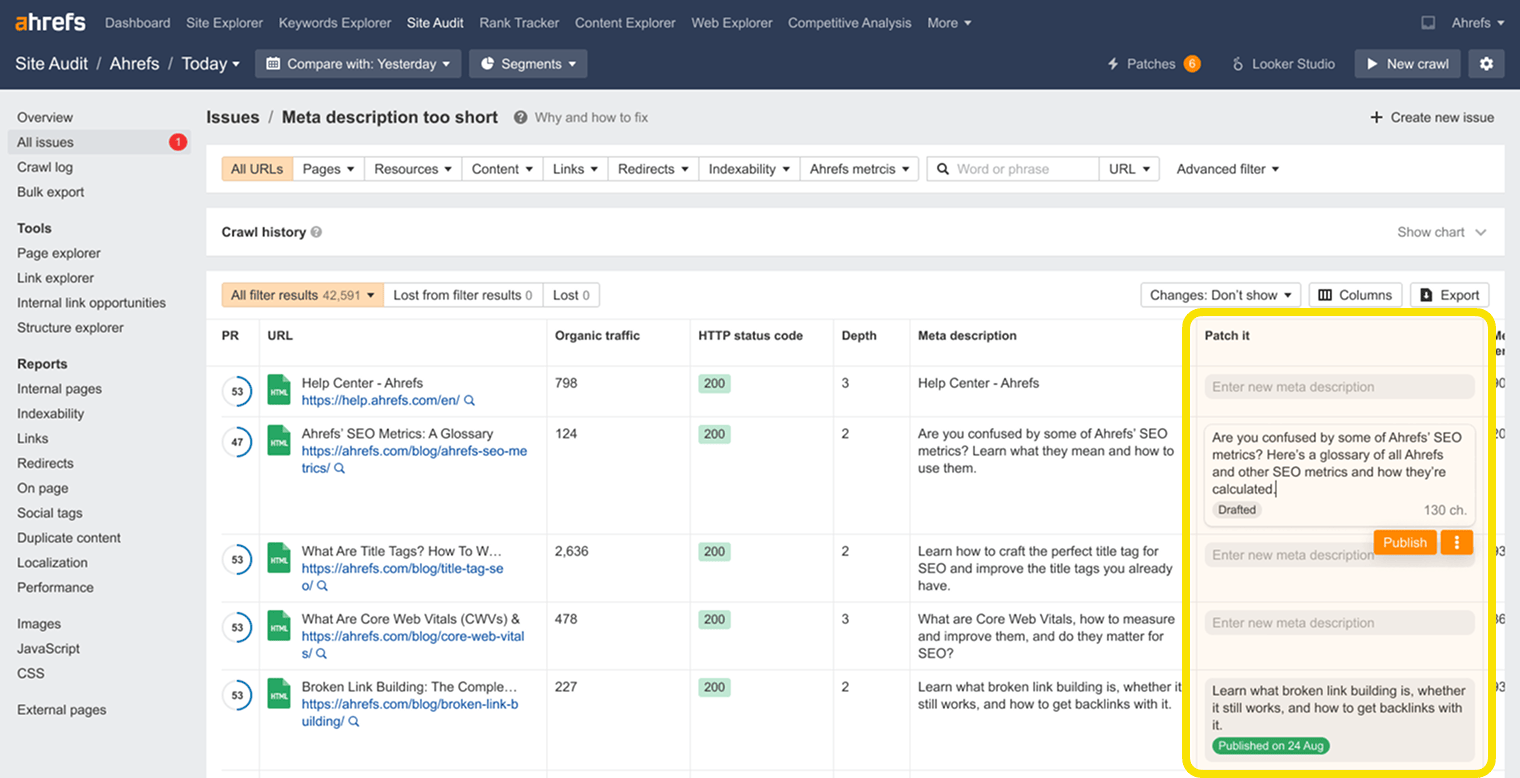Publish the drafted meta description
This screenshot has height=778, width=1520.
[x=1404, y=542]
